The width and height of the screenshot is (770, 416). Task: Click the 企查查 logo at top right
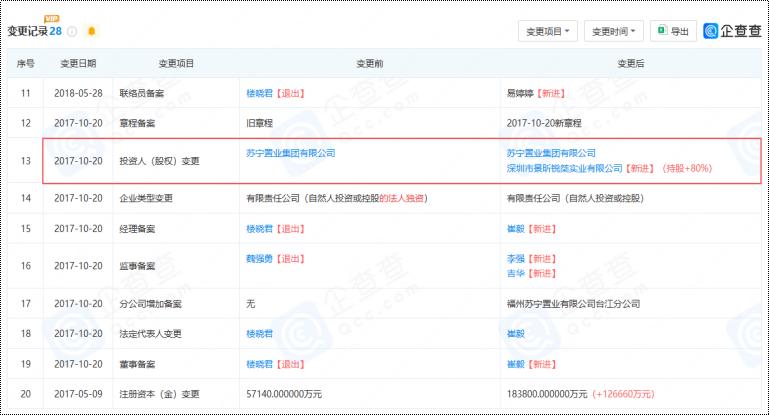click(x=732, y=31)
